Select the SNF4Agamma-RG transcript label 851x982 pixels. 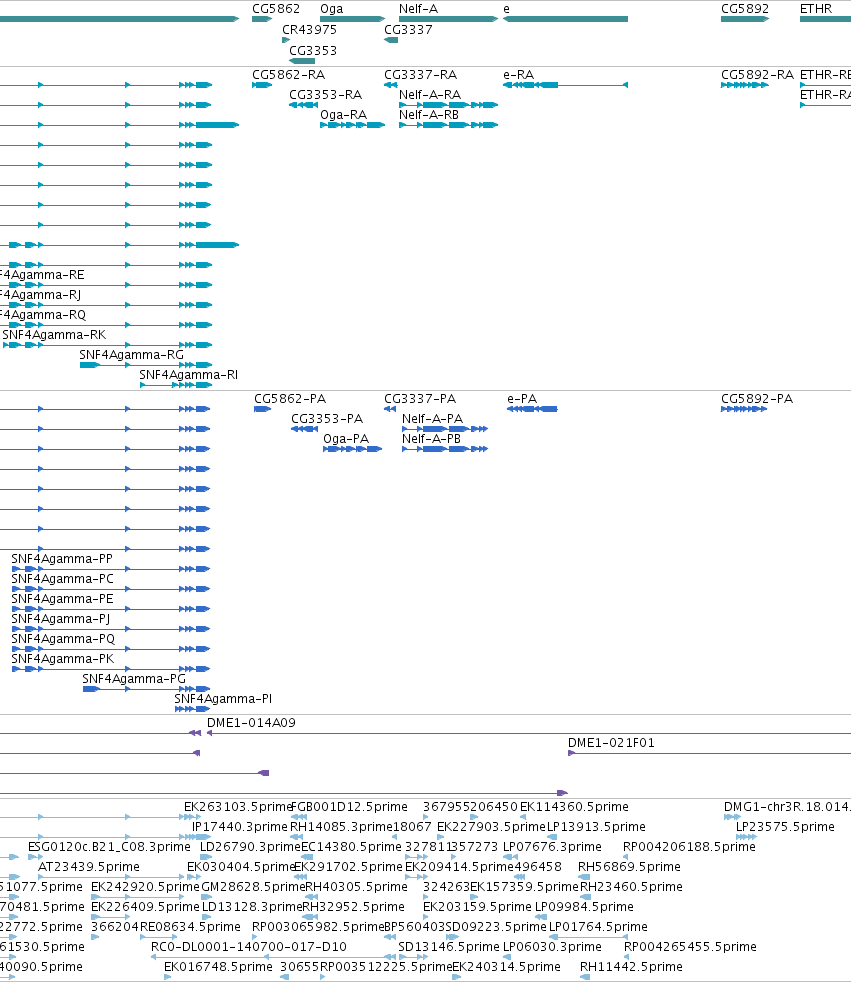(x=132, y=354)
